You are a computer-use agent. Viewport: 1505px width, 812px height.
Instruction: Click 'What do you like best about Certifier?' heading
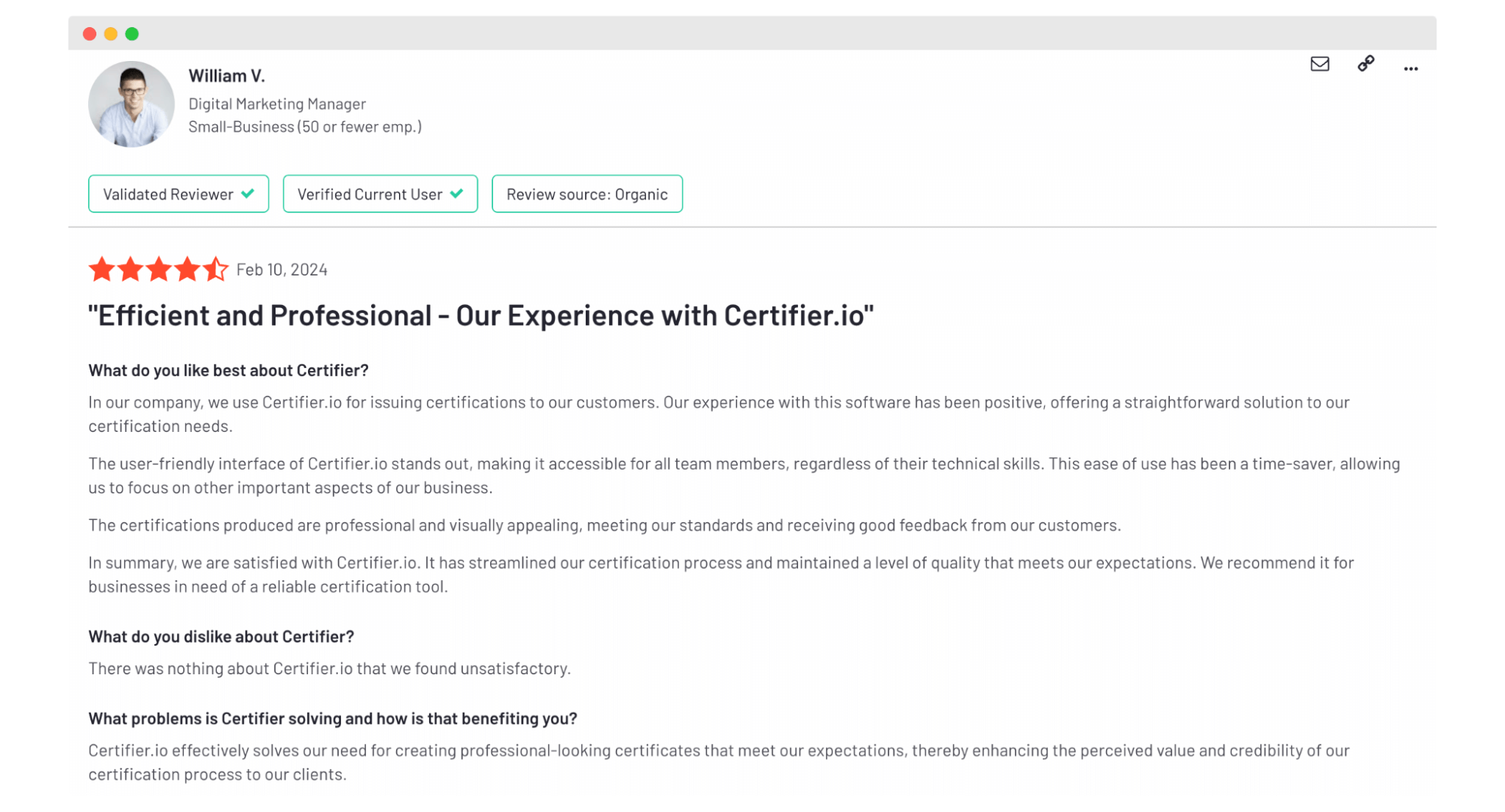coord(228,370)
